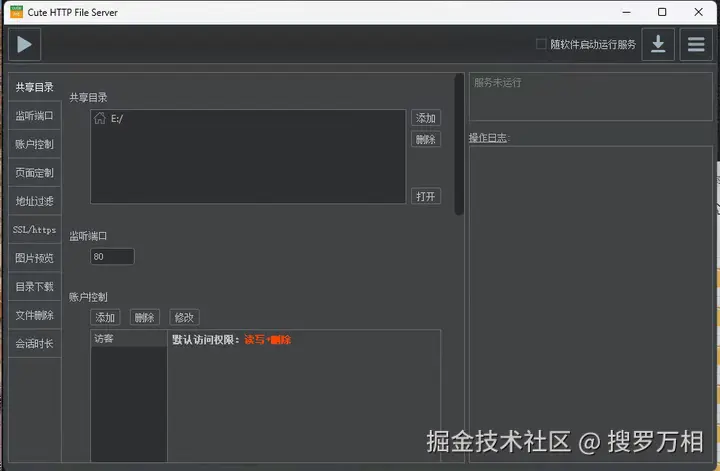Enable 随软件启动运行服务 checkbox
This screenshot has width=720, height=471.
point(541,44)
